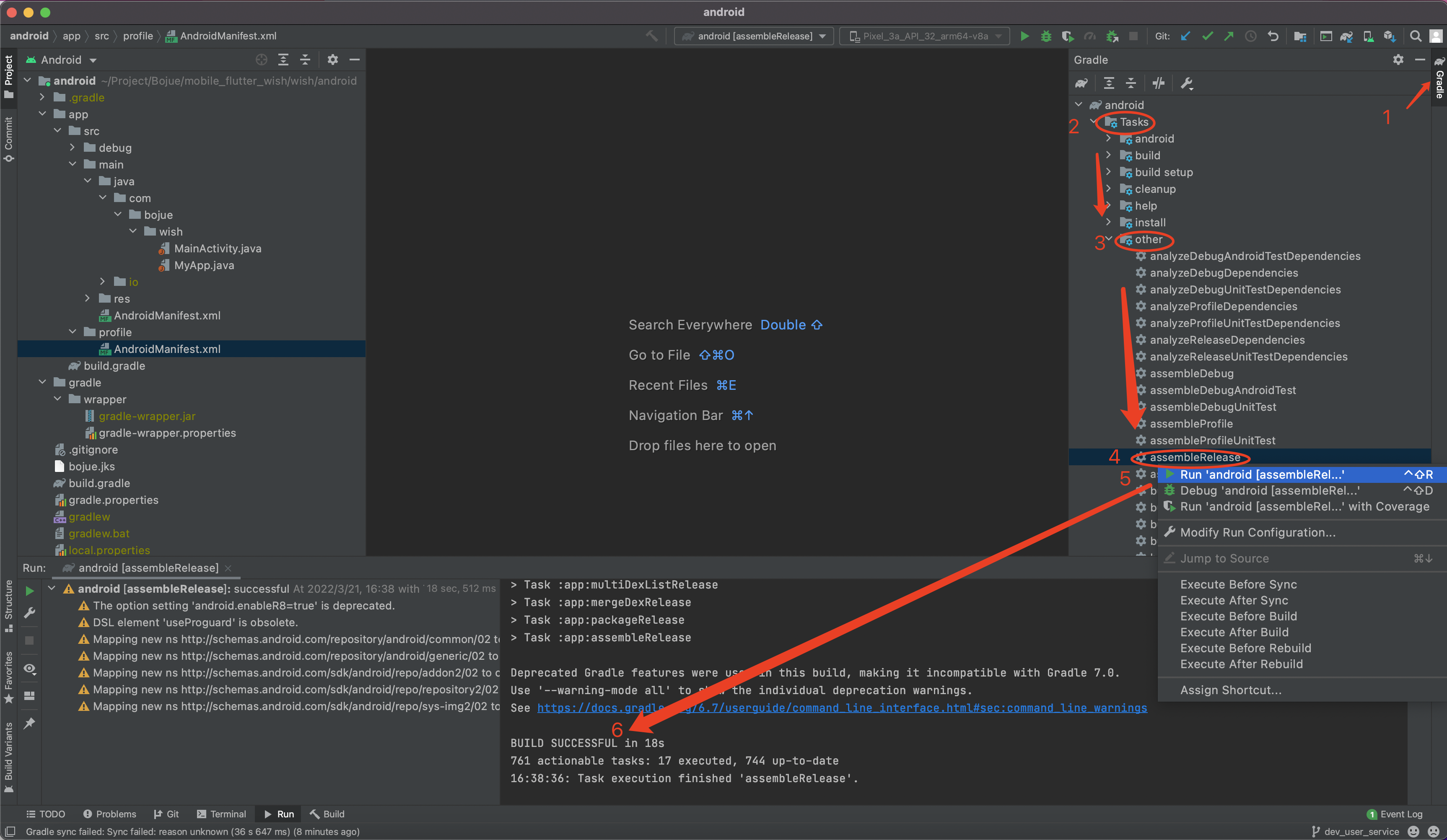Pin the Run tab with pin icon
The height and width of the screenshot is (840, 1447).
point(29,723)
